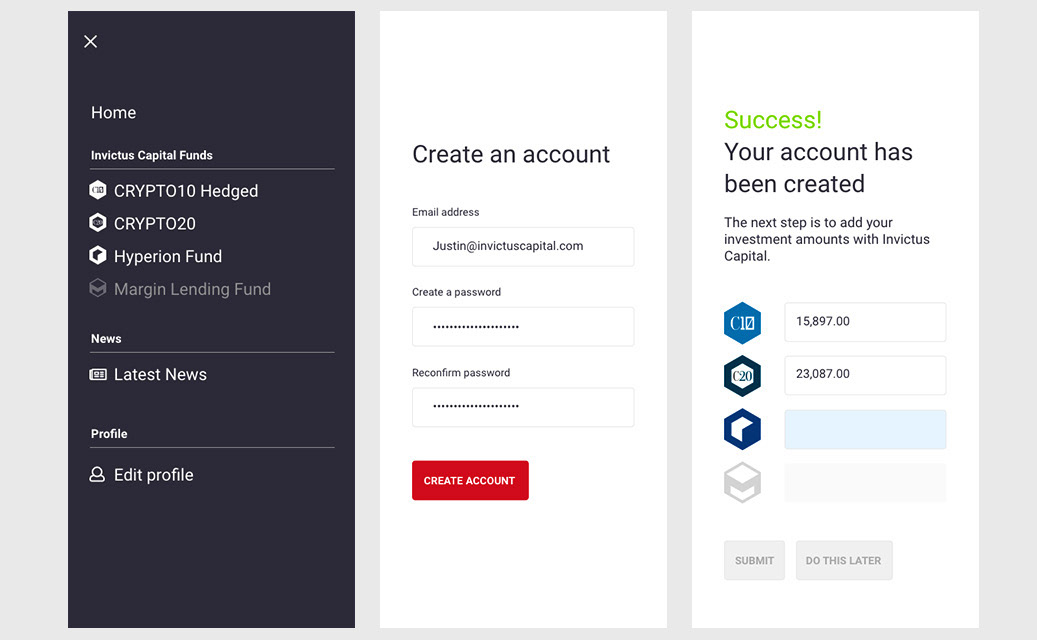This screenshot has height=640, width=1037.
Task: Click the grey Margin Lending hexagon logo
Action: click(742, 483)
